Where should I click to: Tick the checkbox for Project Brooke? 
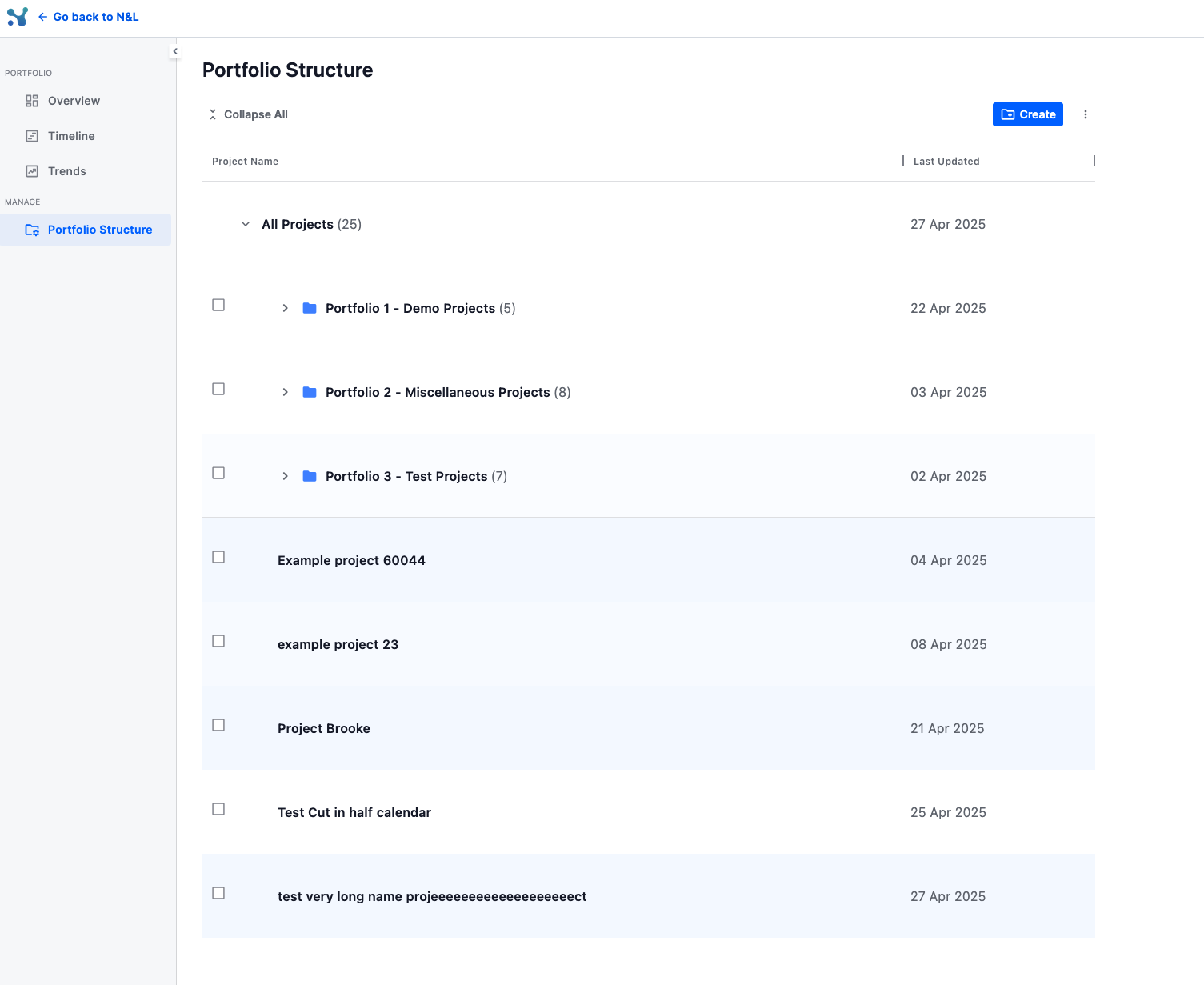click(218, 725)
